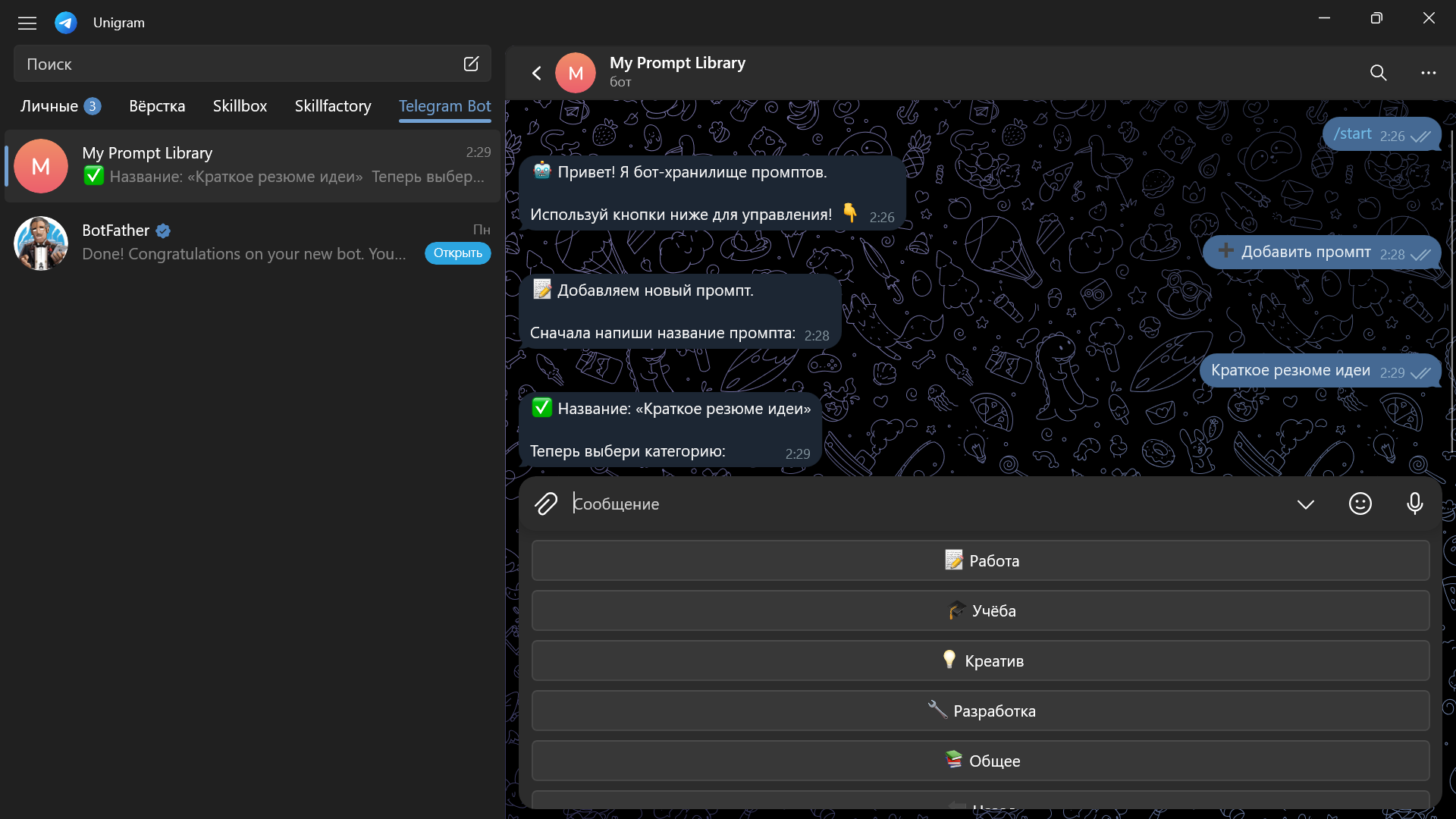Pick the Разработка category button
This screenshot has height=819, width=1456.
click(x=980, y=711)
